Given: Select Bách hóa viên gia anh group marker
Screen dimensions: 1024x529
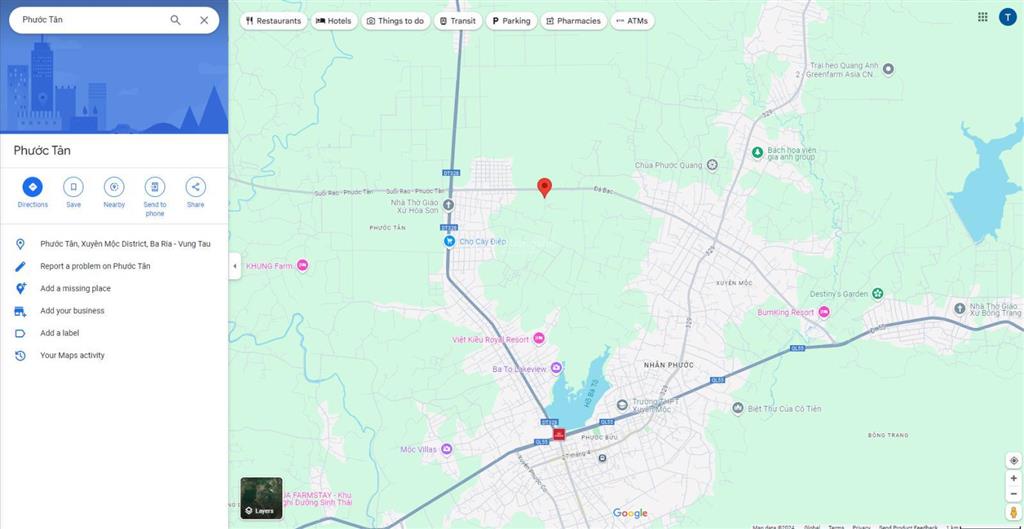Looking at the screenshot, I should click(x=757, y=152).
